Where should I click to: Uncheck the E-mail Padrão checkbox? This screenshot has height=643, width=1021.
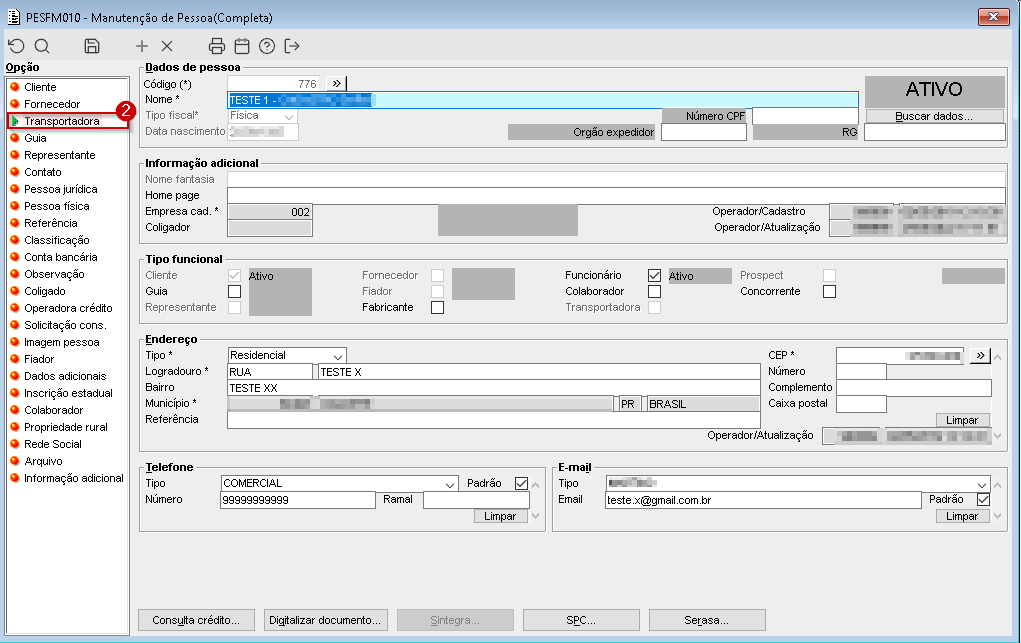pyautogui.click(x=983, y=500)
